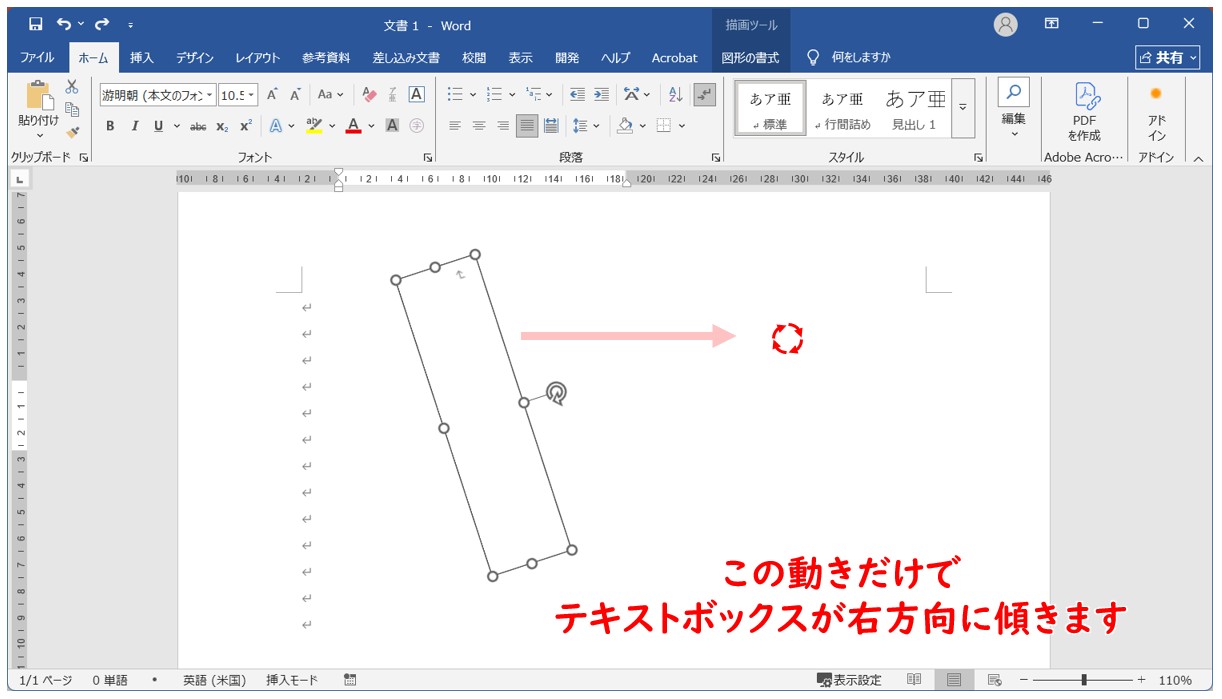Click the 110% zoom level

pyautogui.click(x=1175, y=680)
